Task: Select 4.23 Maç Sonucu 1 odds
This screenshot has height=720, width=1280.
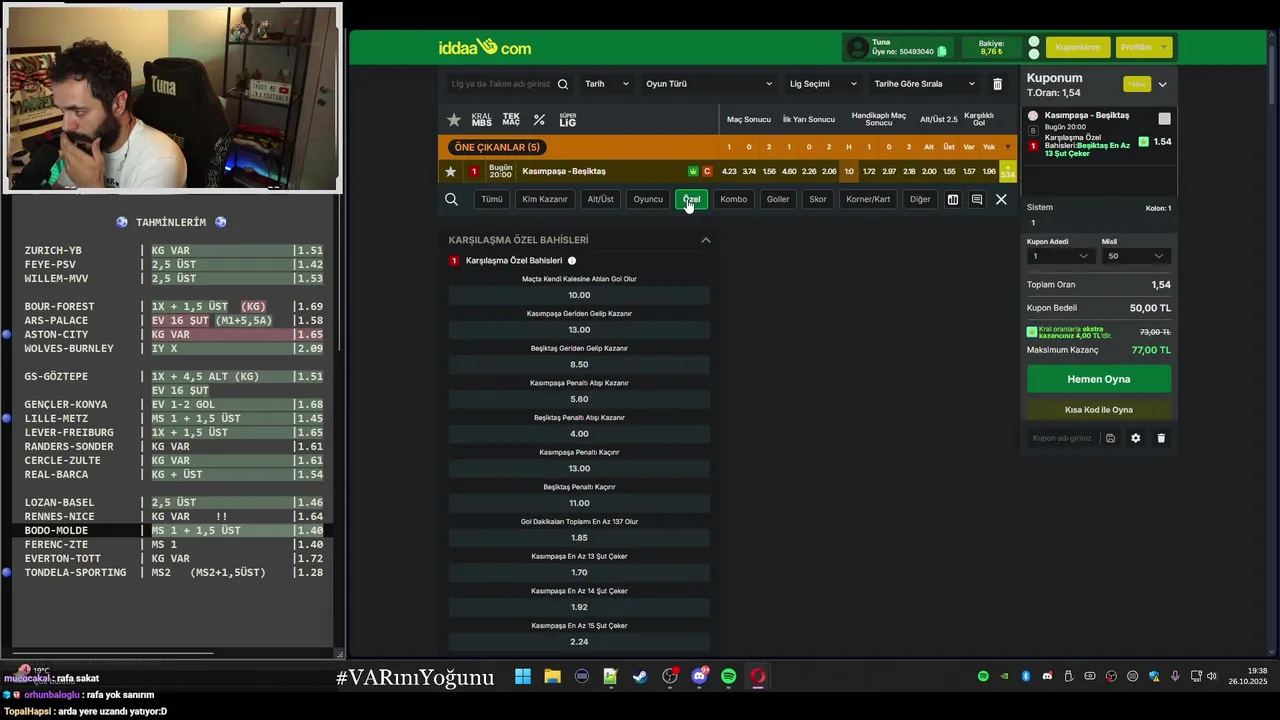Action: tap(729, 172)
